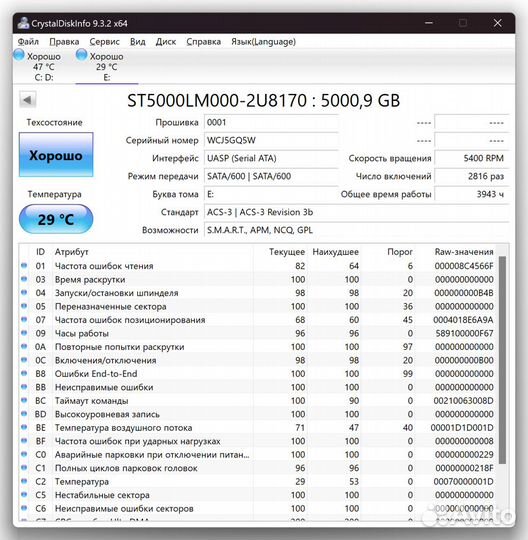Open the Язык(Language) menu

tap(263, 42)
